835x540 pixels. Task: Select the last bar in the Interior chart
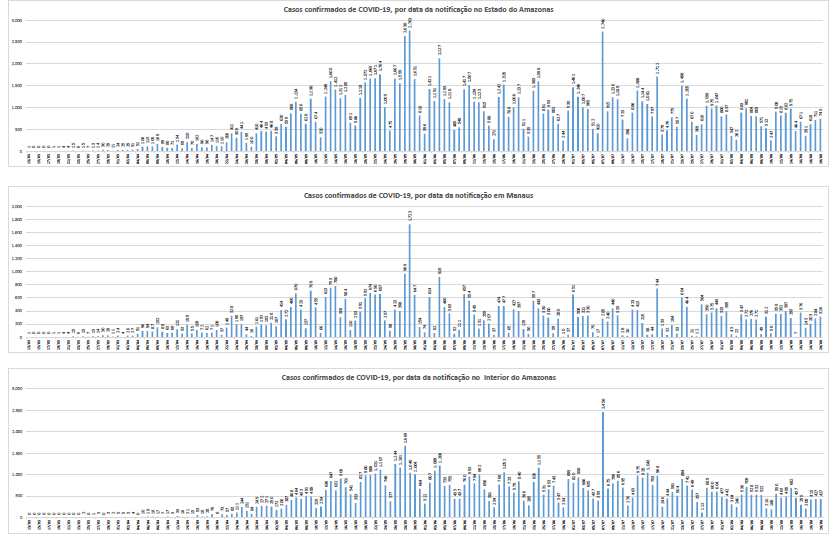pyautogui.click(x=821, y=506)
